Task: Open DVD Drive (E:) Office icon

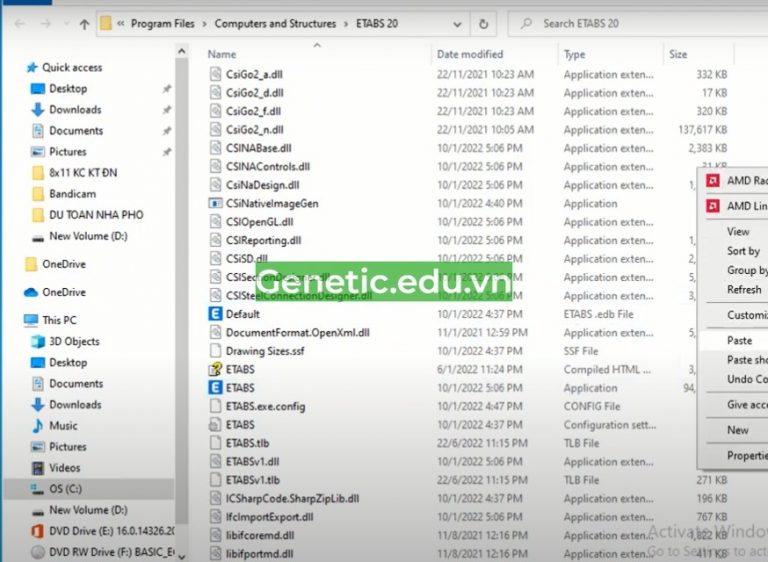Action: pos(38,531)
